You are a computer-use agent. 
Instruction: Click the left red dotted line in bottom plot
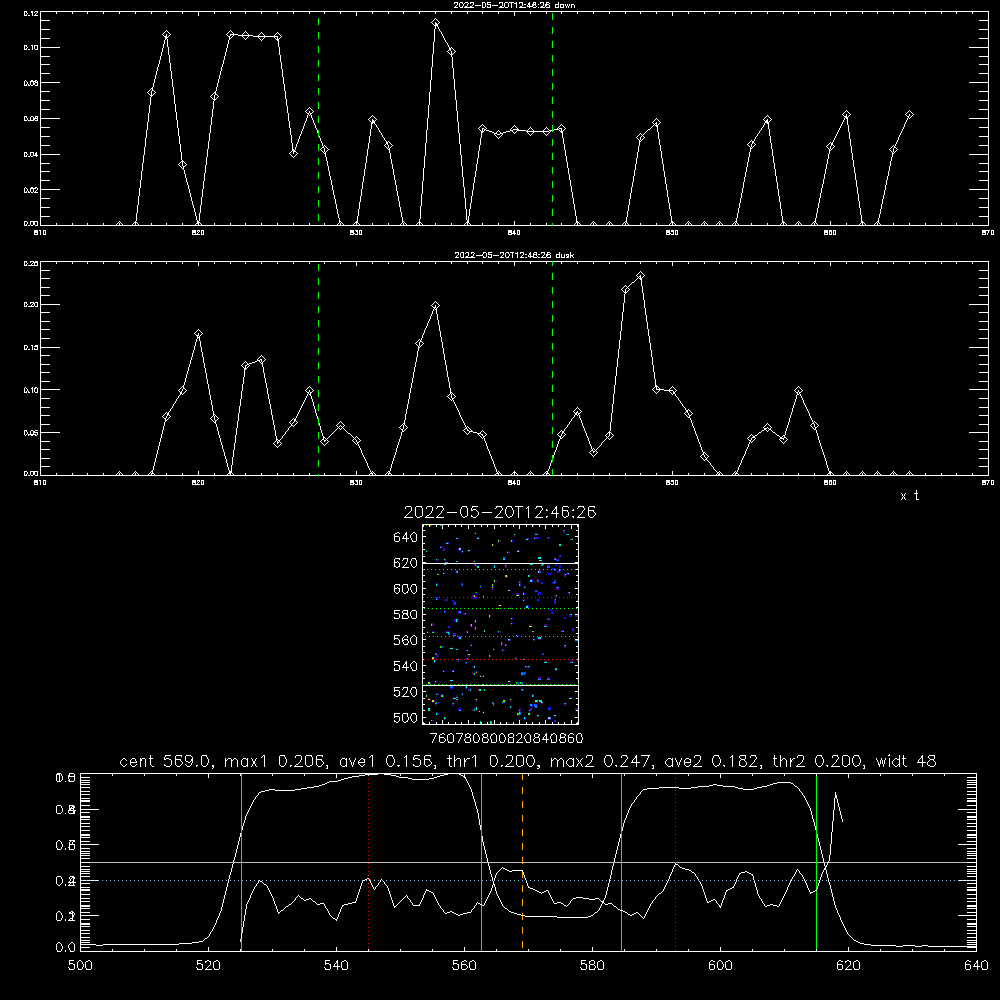pyautogui.click(x=369, y=861)
